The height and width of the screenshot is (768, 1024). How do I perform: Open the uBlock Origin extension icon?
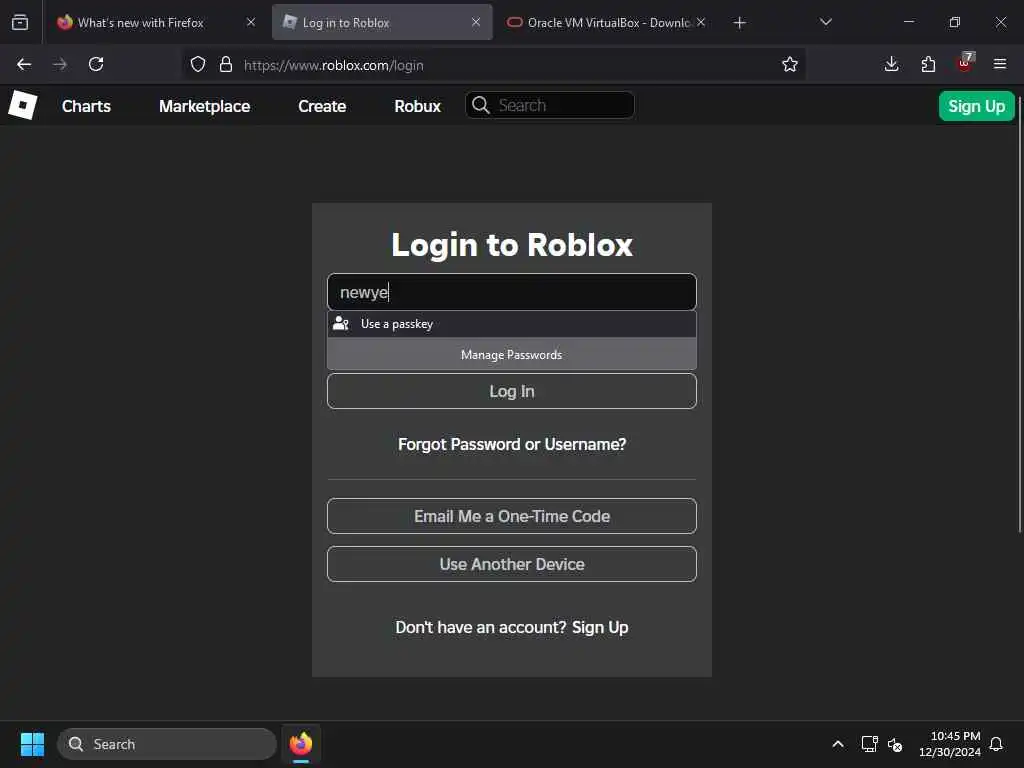point(965,63)
